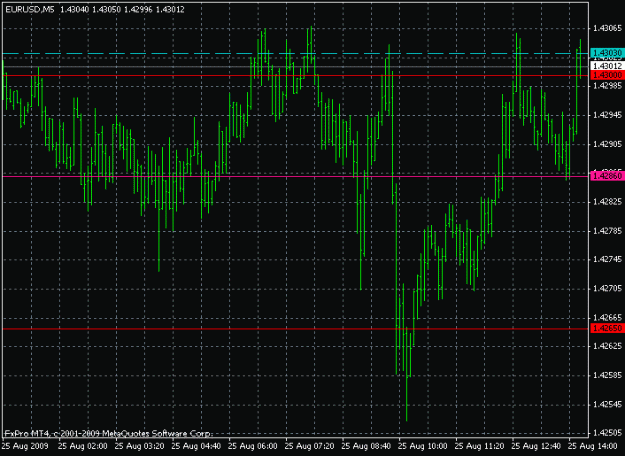Select the pink 1.42860 price label

point(607,176)
